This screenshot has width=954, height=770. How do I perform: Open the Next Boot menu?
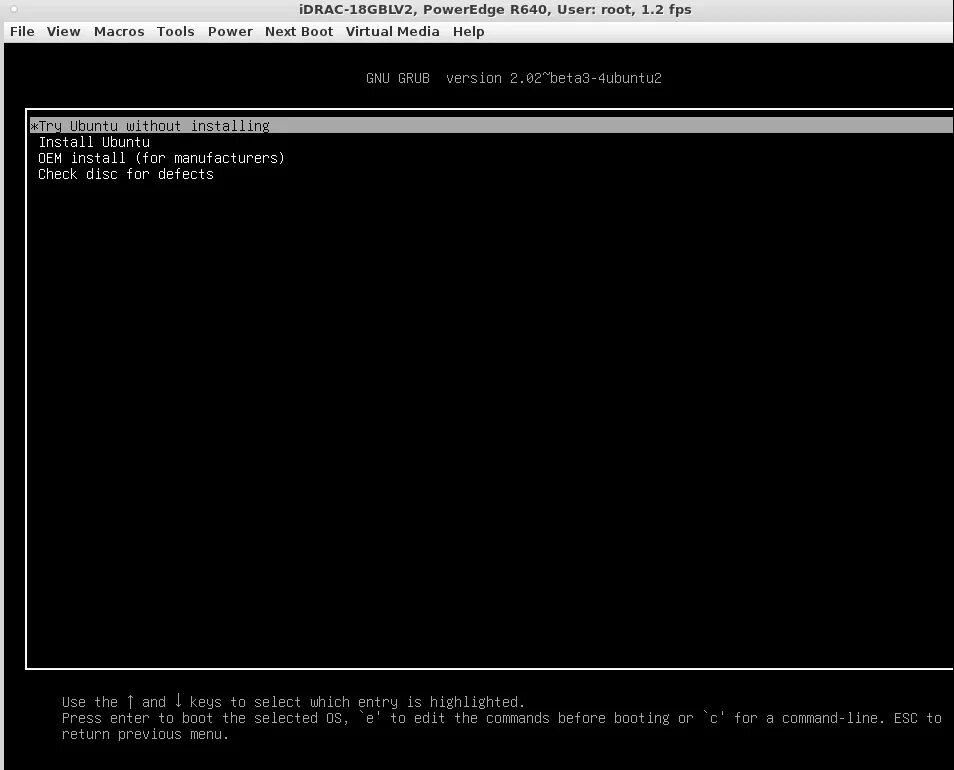pyautogui.click(x=299, y=32)
